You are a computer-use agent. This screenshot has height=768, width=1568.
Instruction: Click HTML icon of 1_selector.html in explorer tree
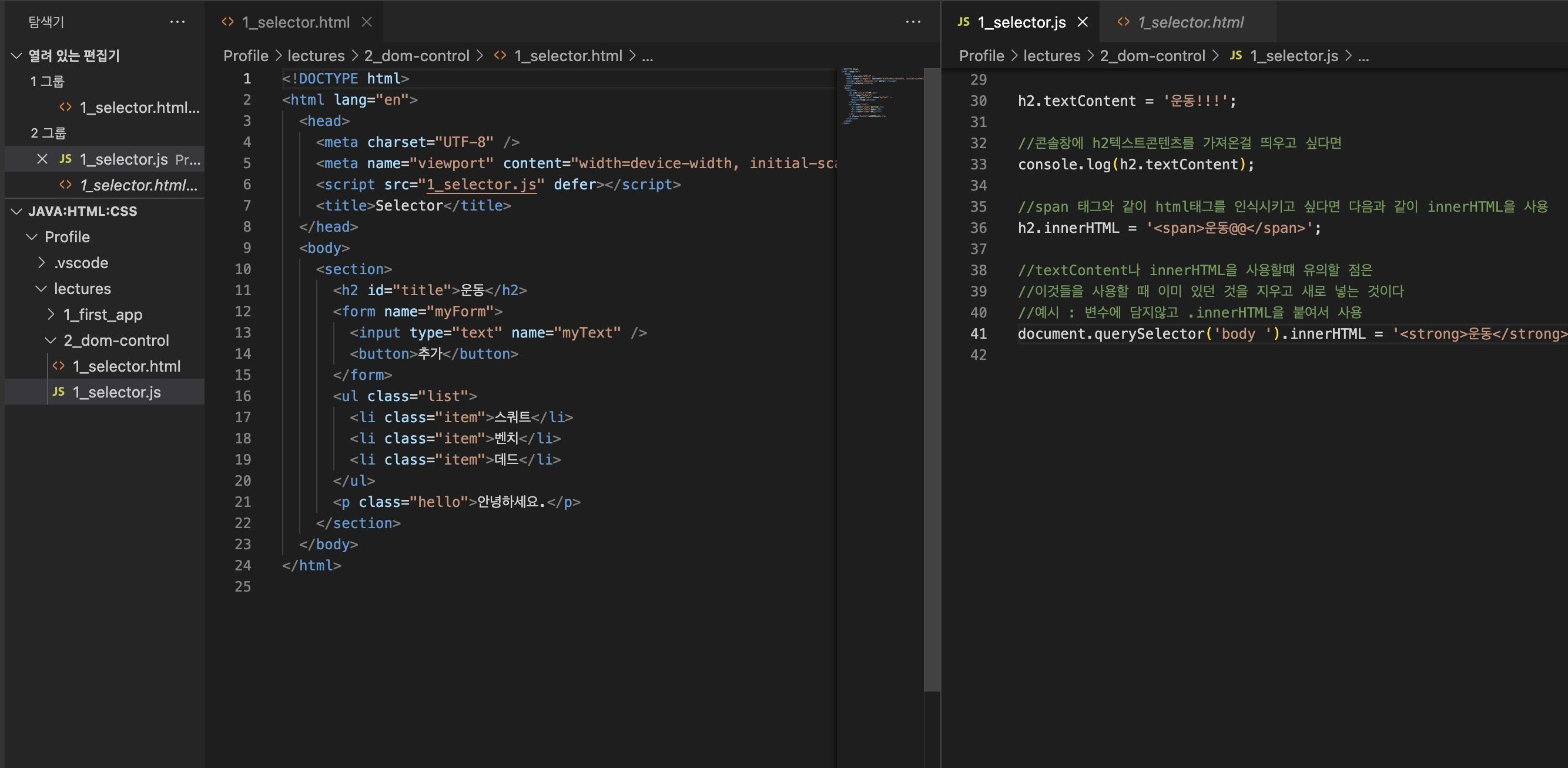[x=59, y=366]
